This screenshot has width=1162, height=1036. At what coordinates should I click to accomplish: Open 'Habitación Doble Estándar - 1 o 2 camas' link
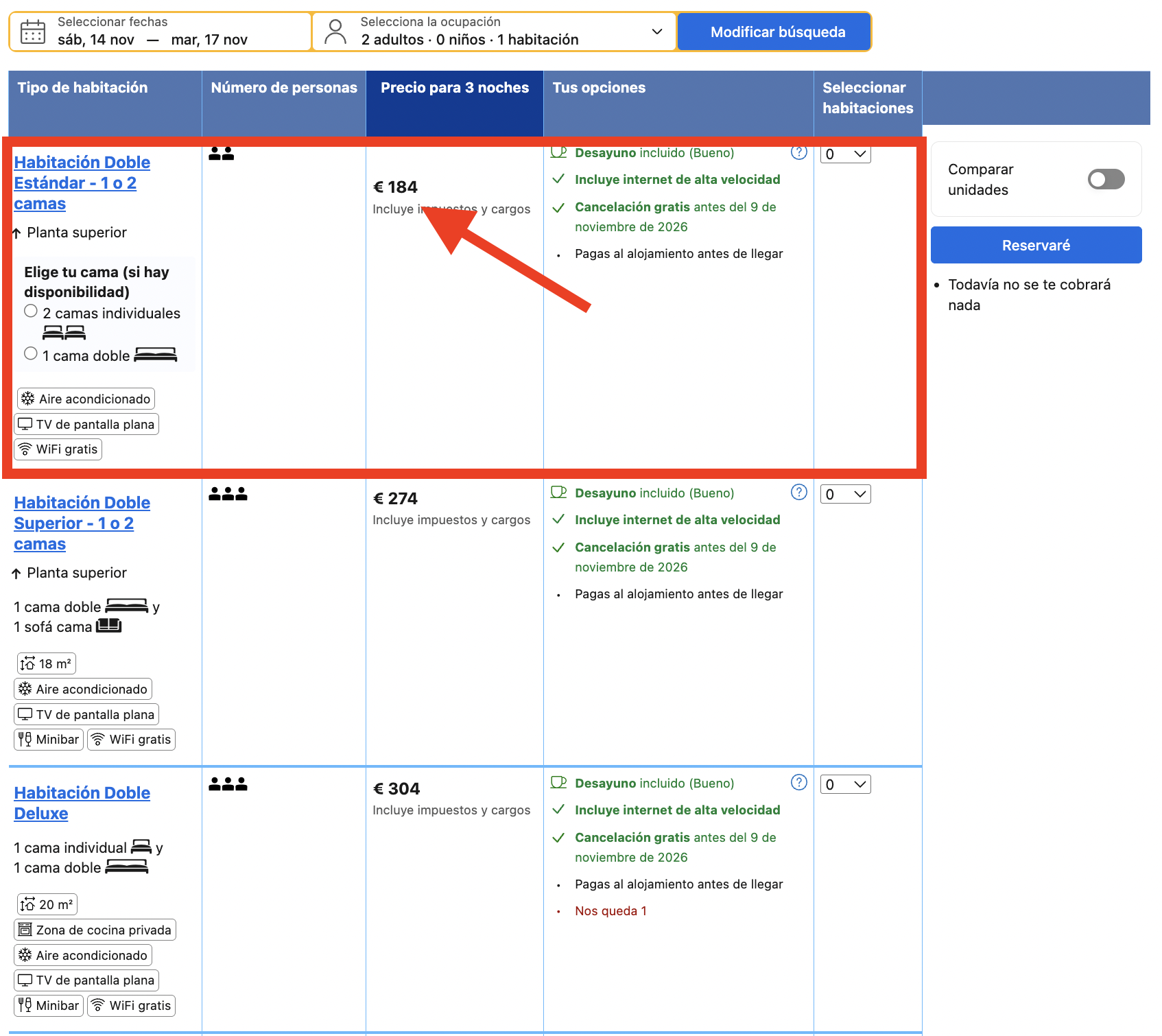point(82,183)
